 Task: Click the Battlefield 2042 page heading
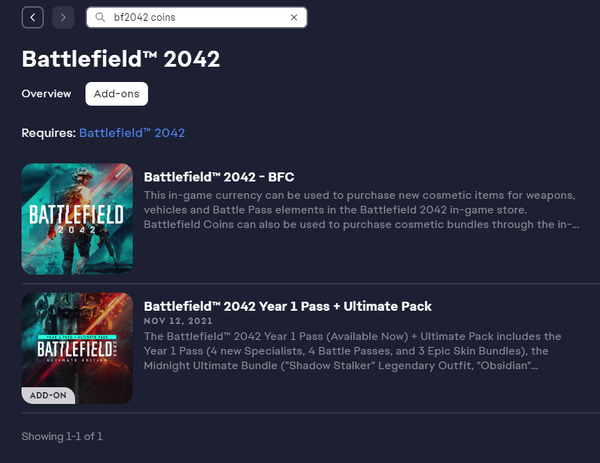click(x=121, y=59)
